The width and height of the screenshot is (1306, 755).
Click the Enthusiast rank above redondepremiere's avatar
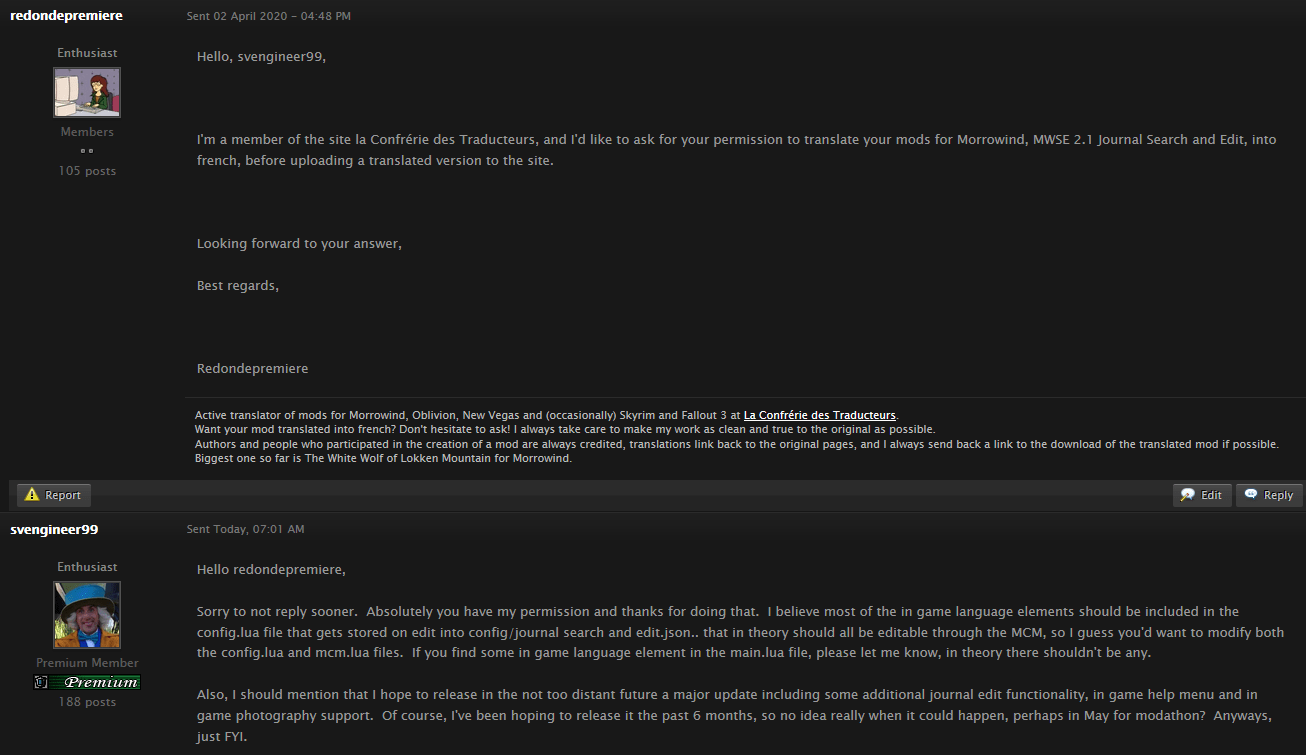click(87, 53)
